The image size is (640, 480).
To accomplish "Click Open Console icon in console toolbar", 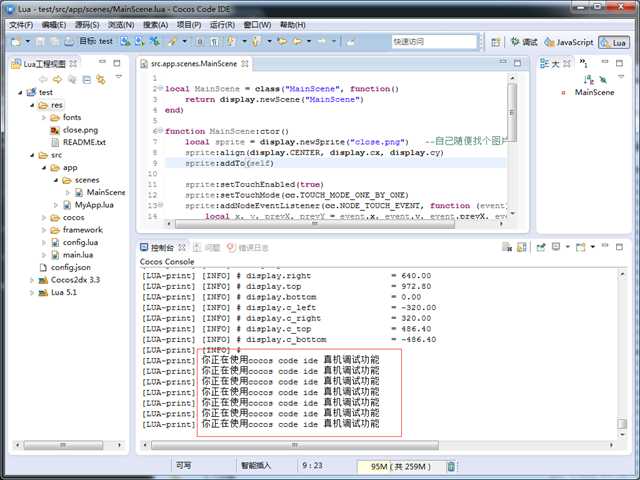I will (x=580, y=247).
